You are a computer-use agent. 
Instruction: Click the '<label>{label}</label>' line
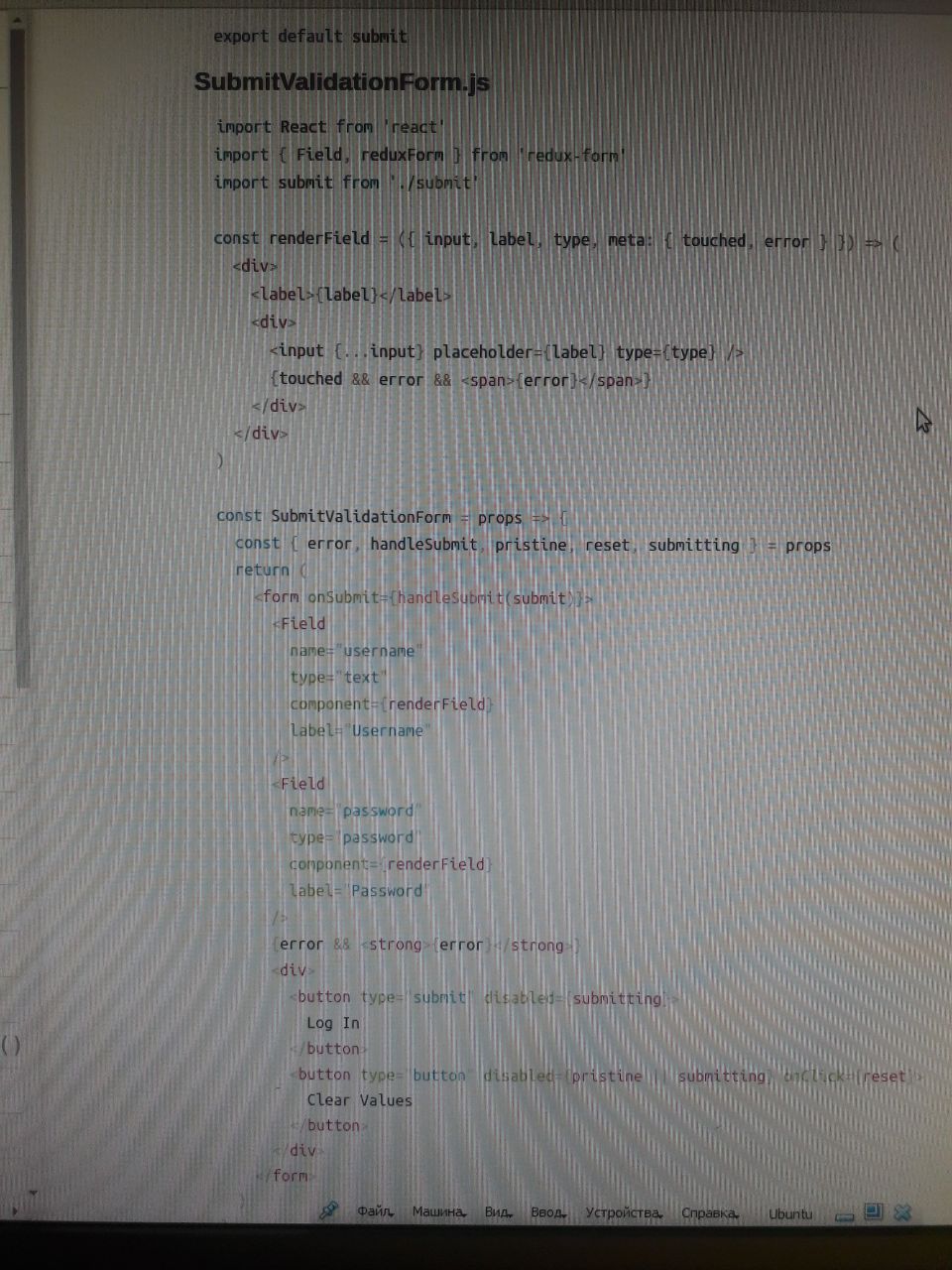point(352,295)
